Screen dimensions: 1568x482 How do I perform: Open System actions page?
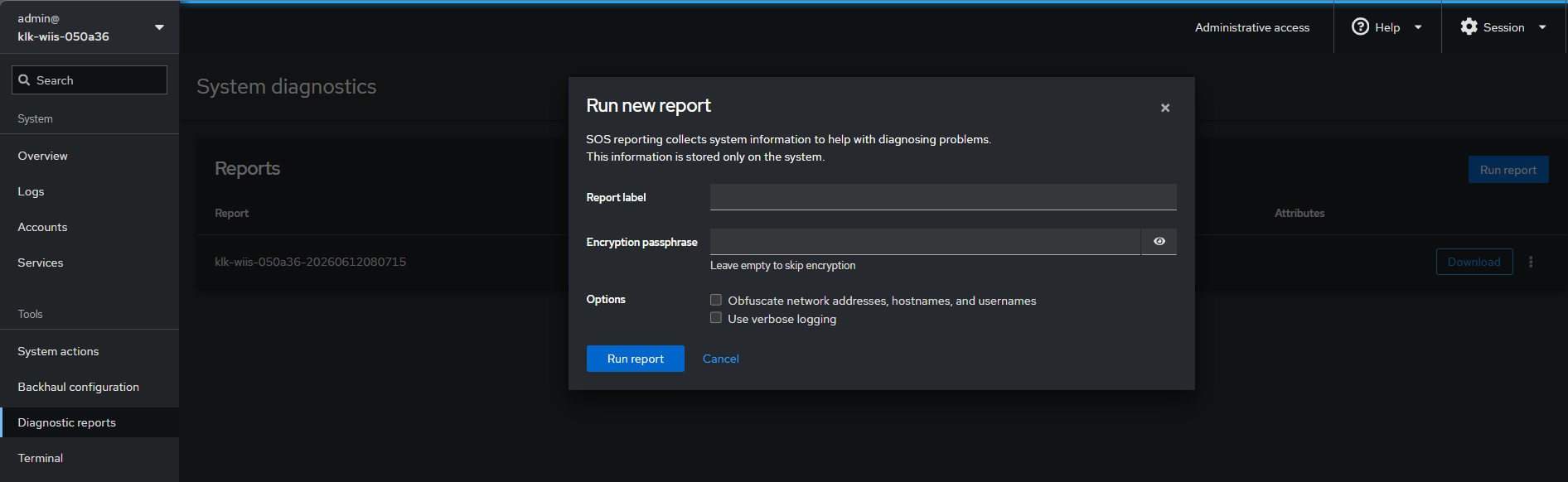coord(90,351)
